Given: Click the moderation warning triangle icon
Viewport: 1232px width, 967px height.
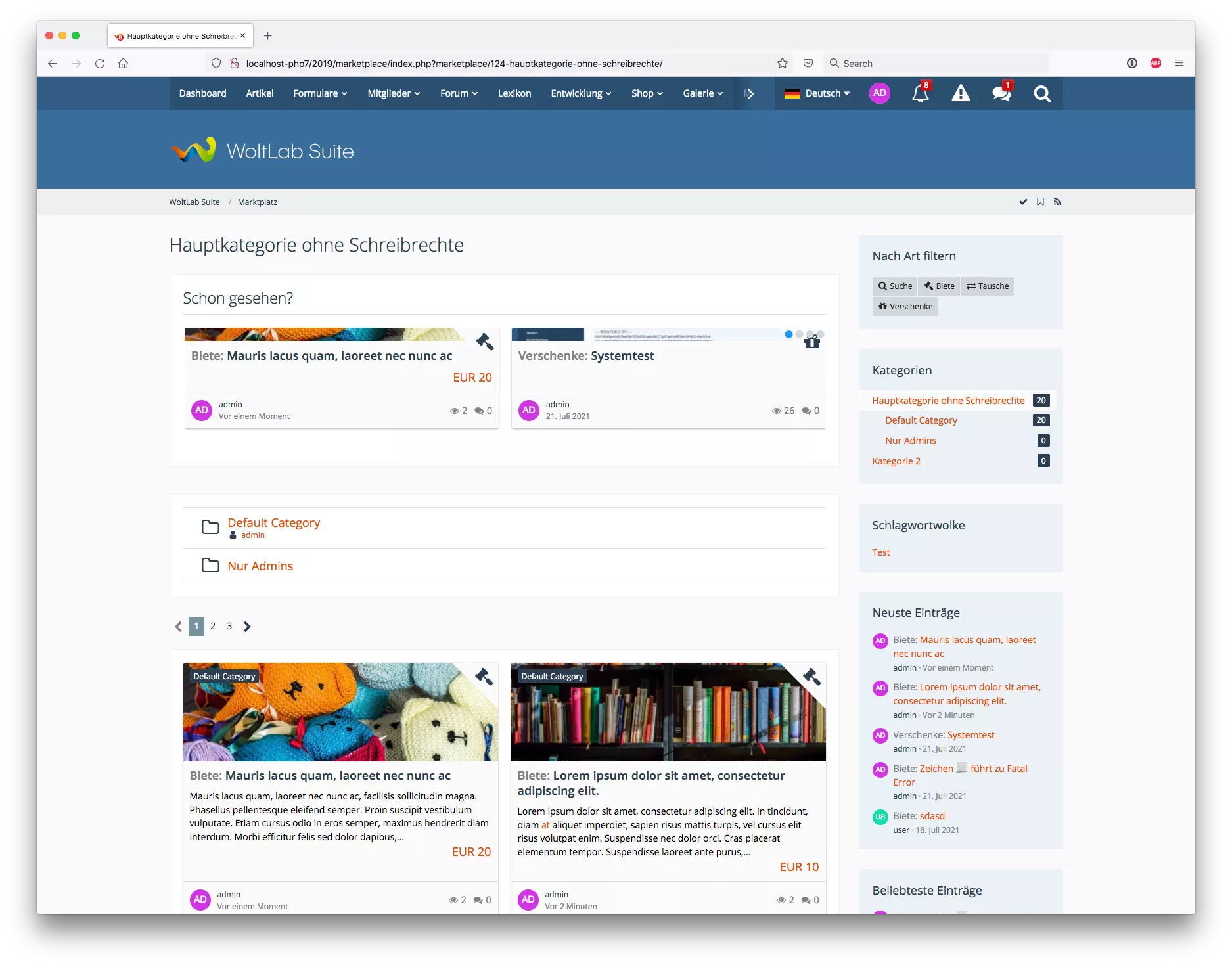Looking at the screenshot, I should [961, 94].
